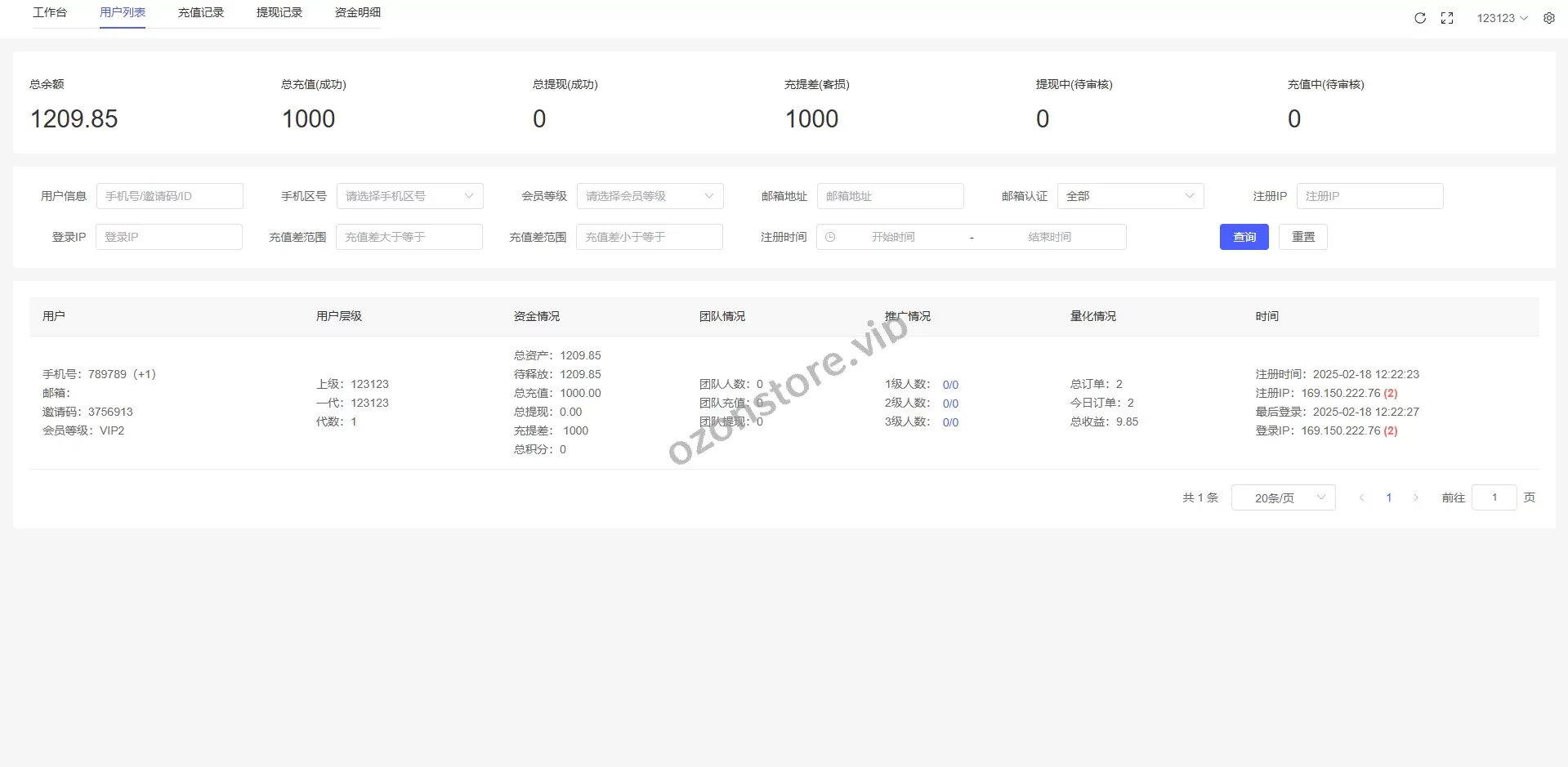This screenshot has width=1568, height=767.
Task: Switch to the 工作台 tab
Action: 50,12
